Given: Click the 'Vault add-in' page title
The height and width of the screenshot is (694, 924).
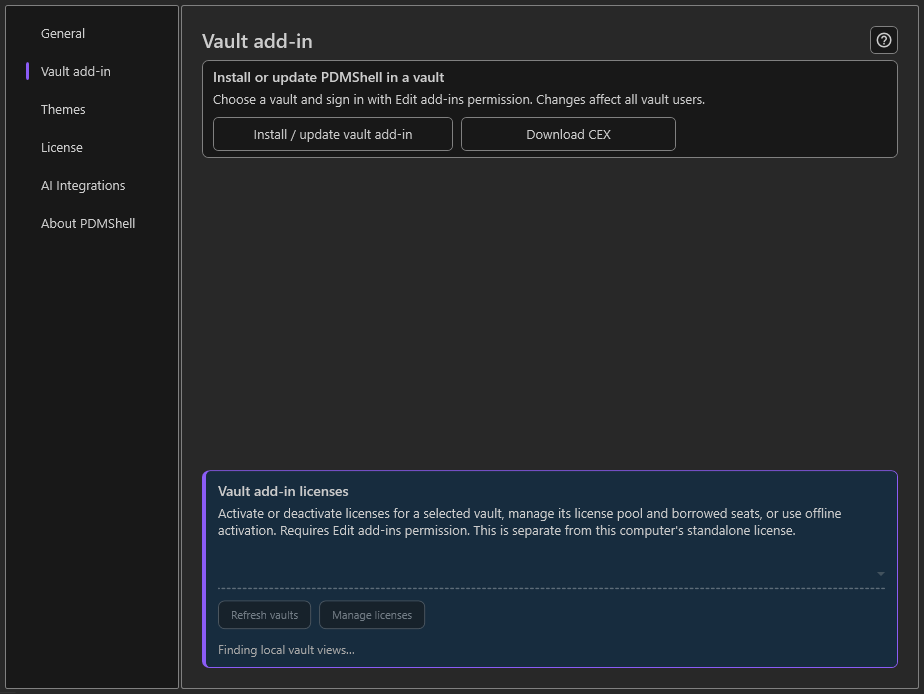Looking at the screenshot, I should tap(258, 41).
